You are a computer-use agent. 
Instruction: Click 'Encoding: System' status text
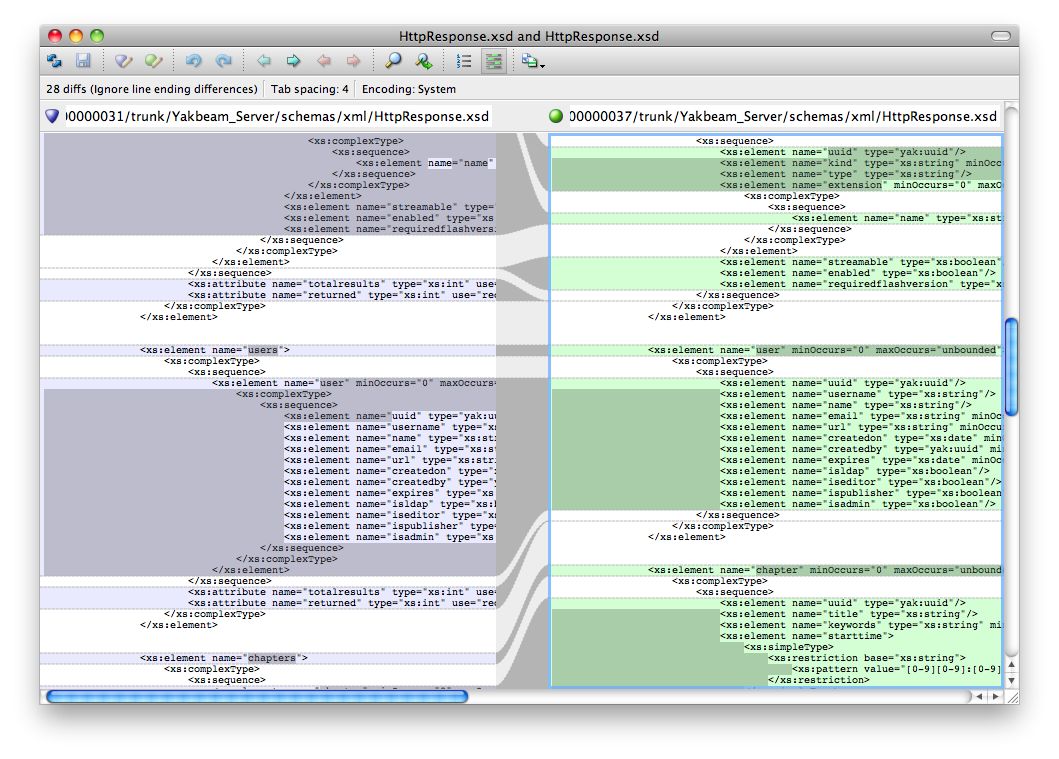tap(409, 89)
